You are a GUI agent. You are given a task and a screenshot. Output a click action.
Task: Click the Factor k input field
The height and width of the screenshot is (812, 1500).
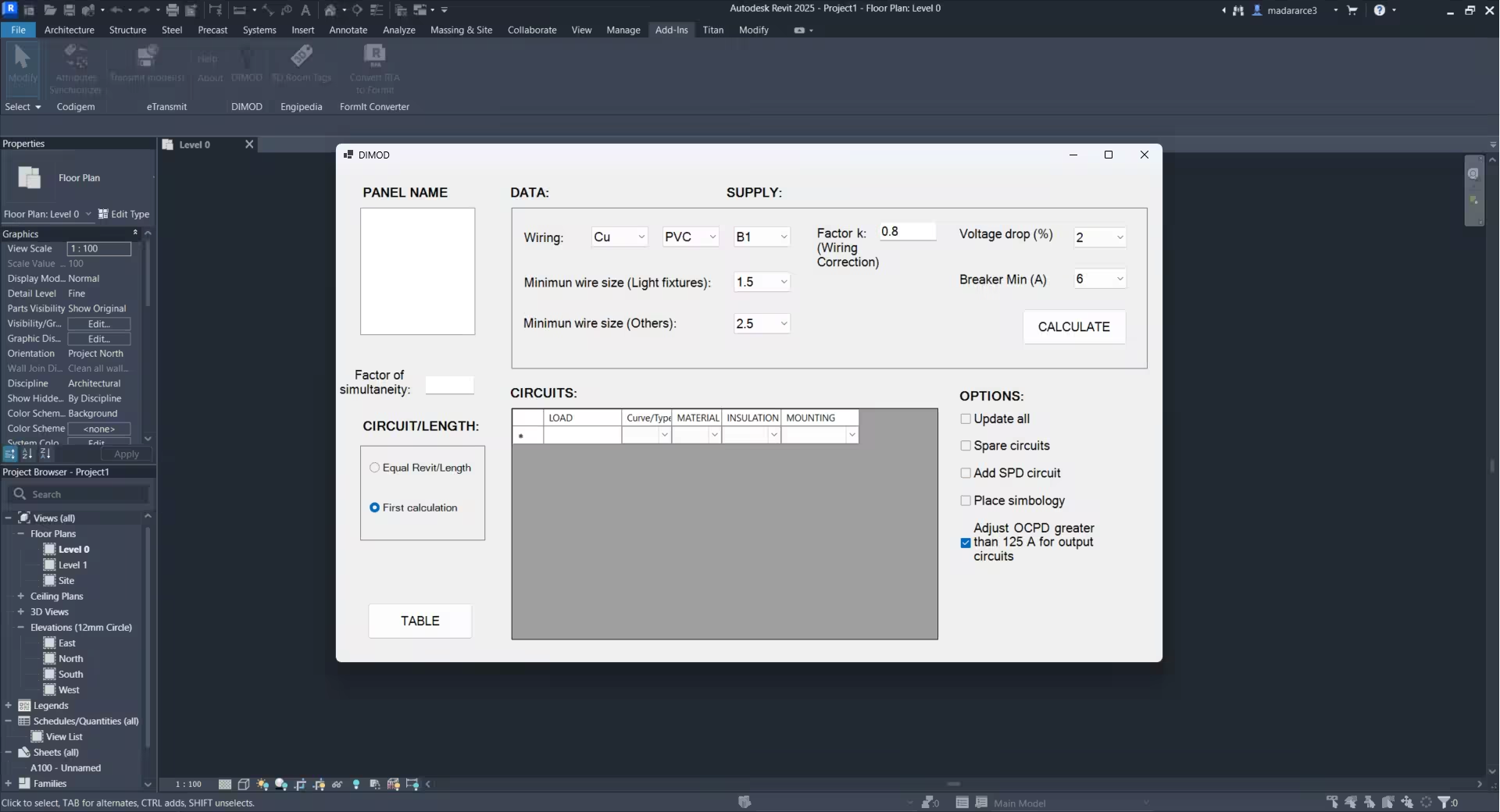pos(908,232)
